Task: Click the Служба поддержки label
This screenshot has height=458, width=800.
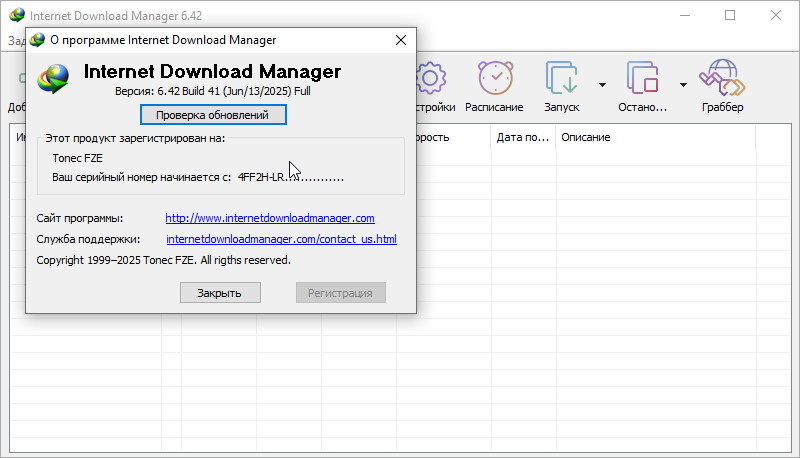Action: [x=88, y=239]
